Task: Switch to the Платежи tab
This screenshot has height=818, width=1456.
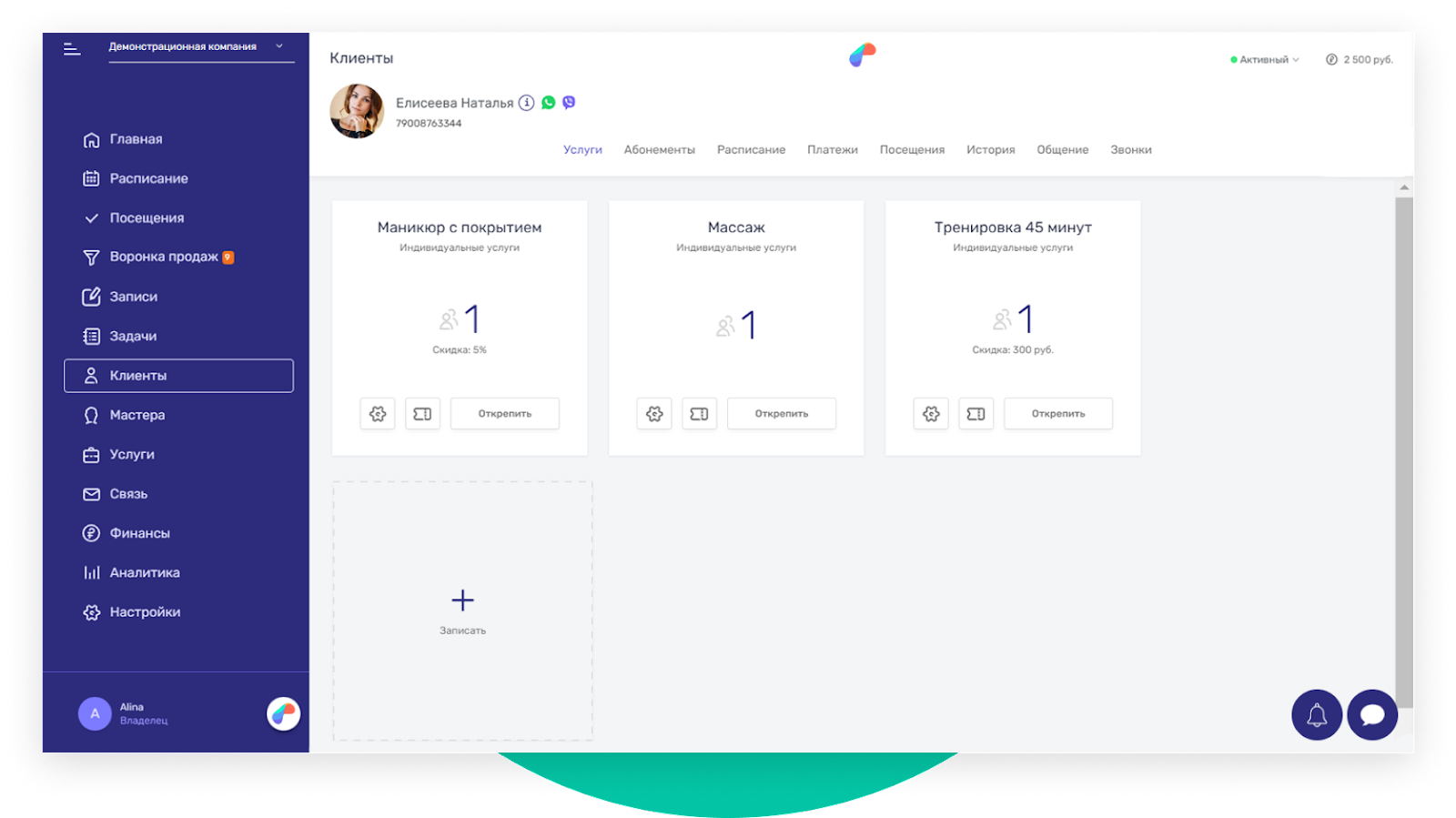Action: point(832,150)
